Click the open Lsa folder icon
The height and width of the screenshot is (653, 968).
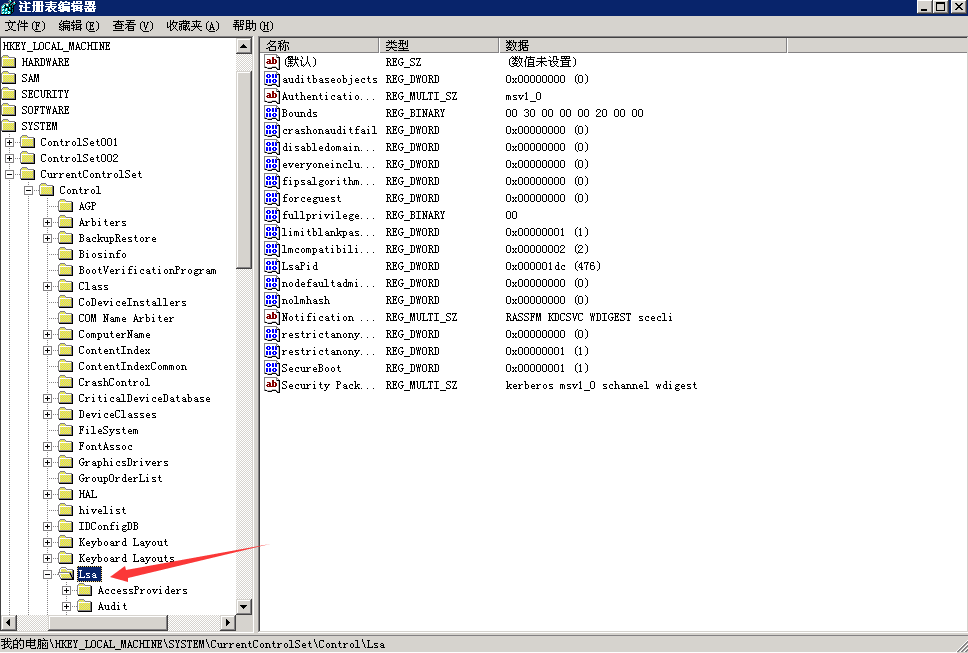(66, 575)
